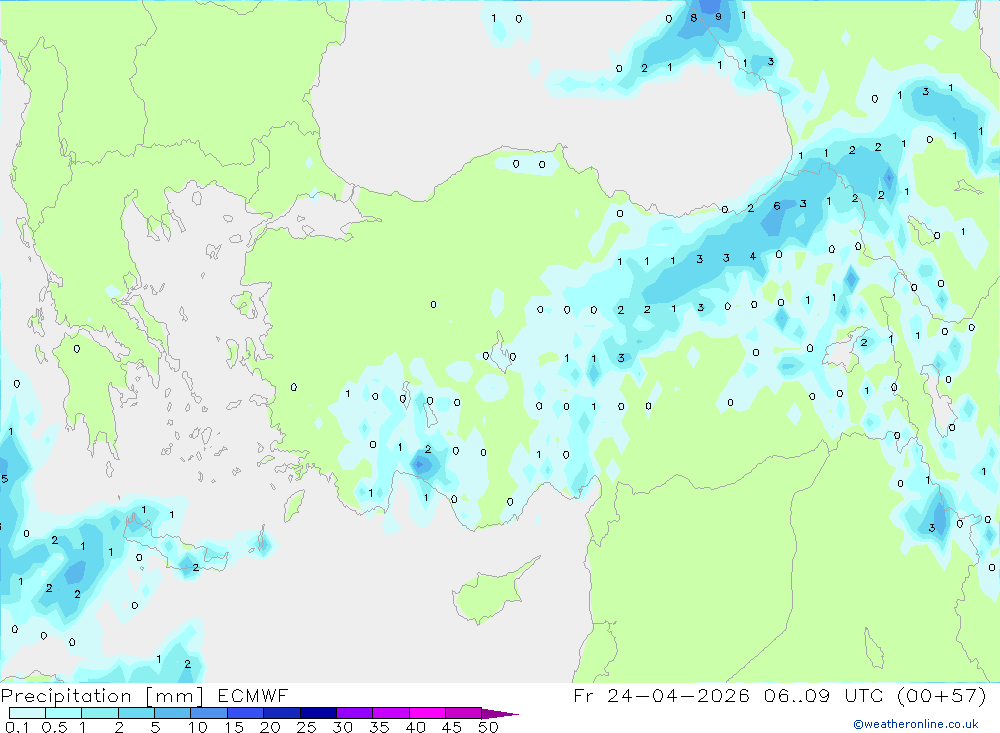
Task: Click the "Precipitation [mm]" title text
Action: point(102,696)
